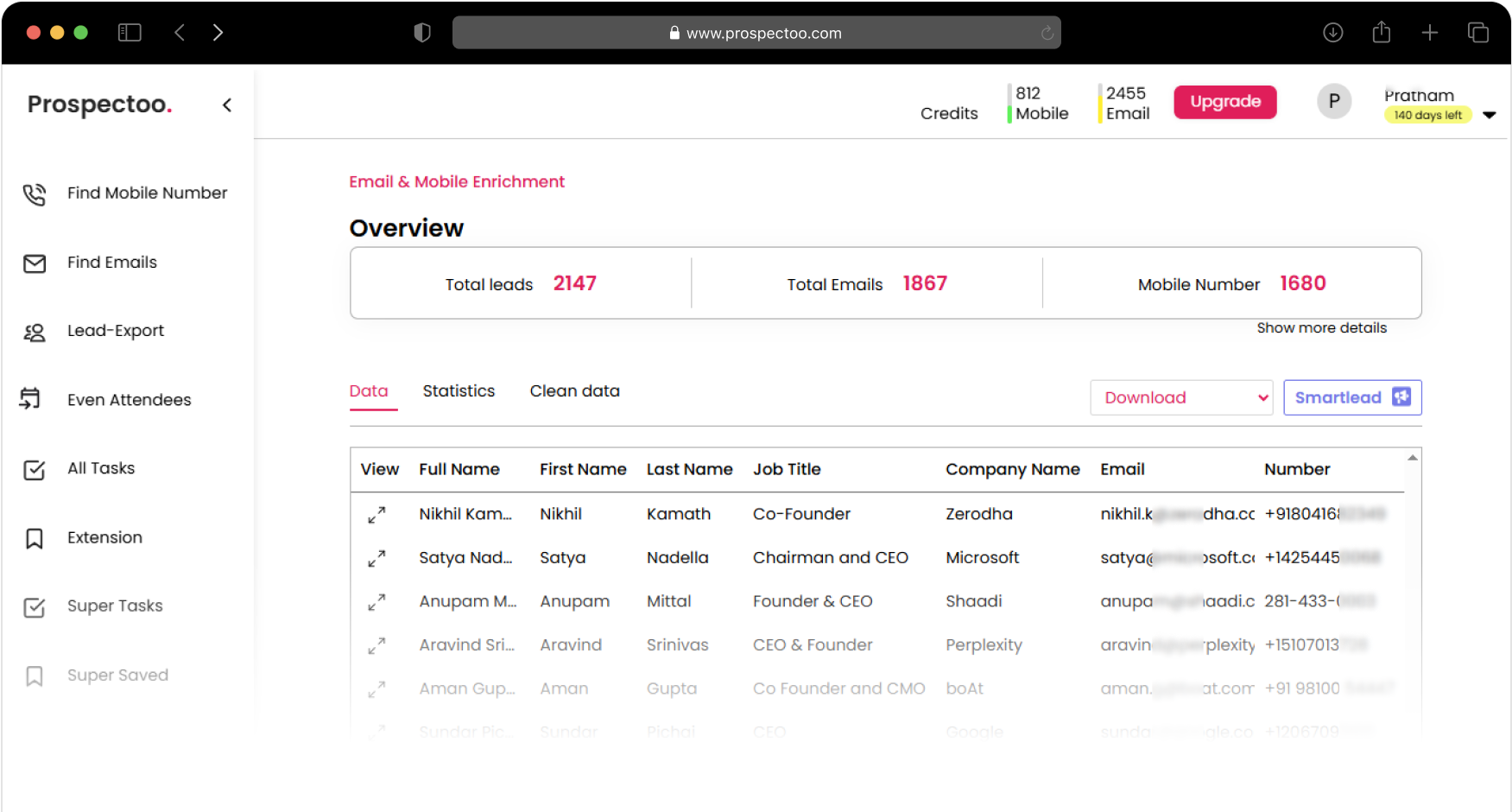Click the Even Attendees sidebar icon
The image size is (1512, 812).
[x=31, y=399]
